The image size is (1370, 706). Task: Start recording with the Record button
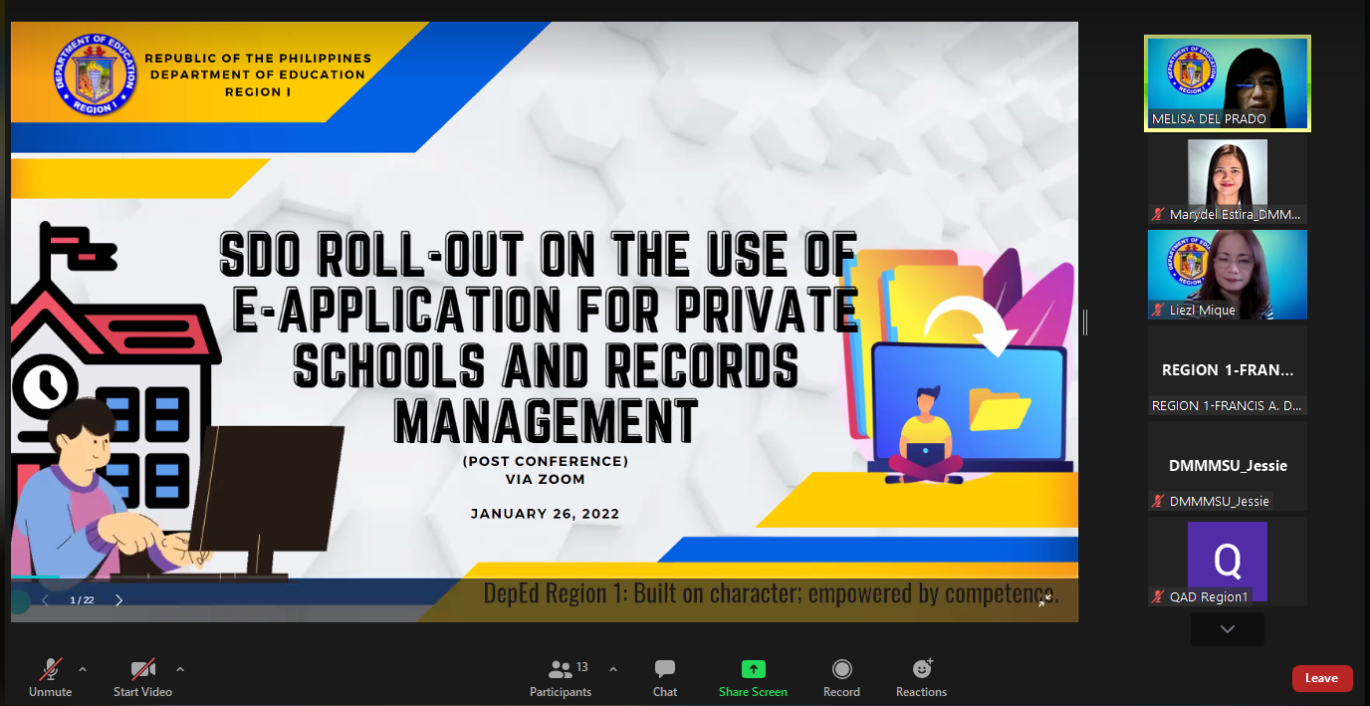[x=842, y=677]
